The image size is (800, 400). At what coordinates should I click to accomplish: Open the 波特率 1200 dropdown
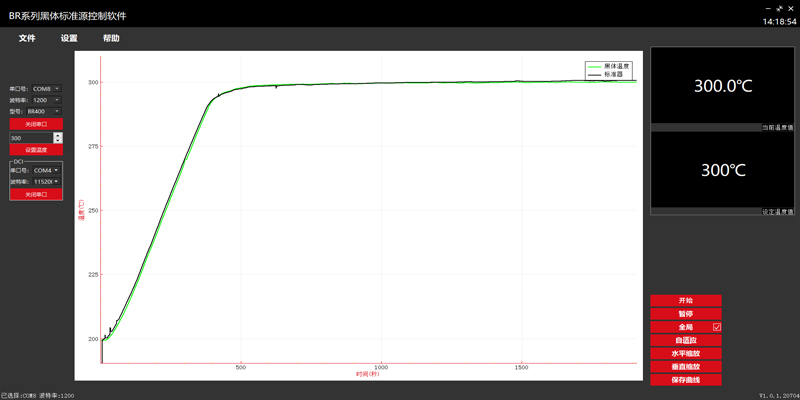[x=47, y=100]
